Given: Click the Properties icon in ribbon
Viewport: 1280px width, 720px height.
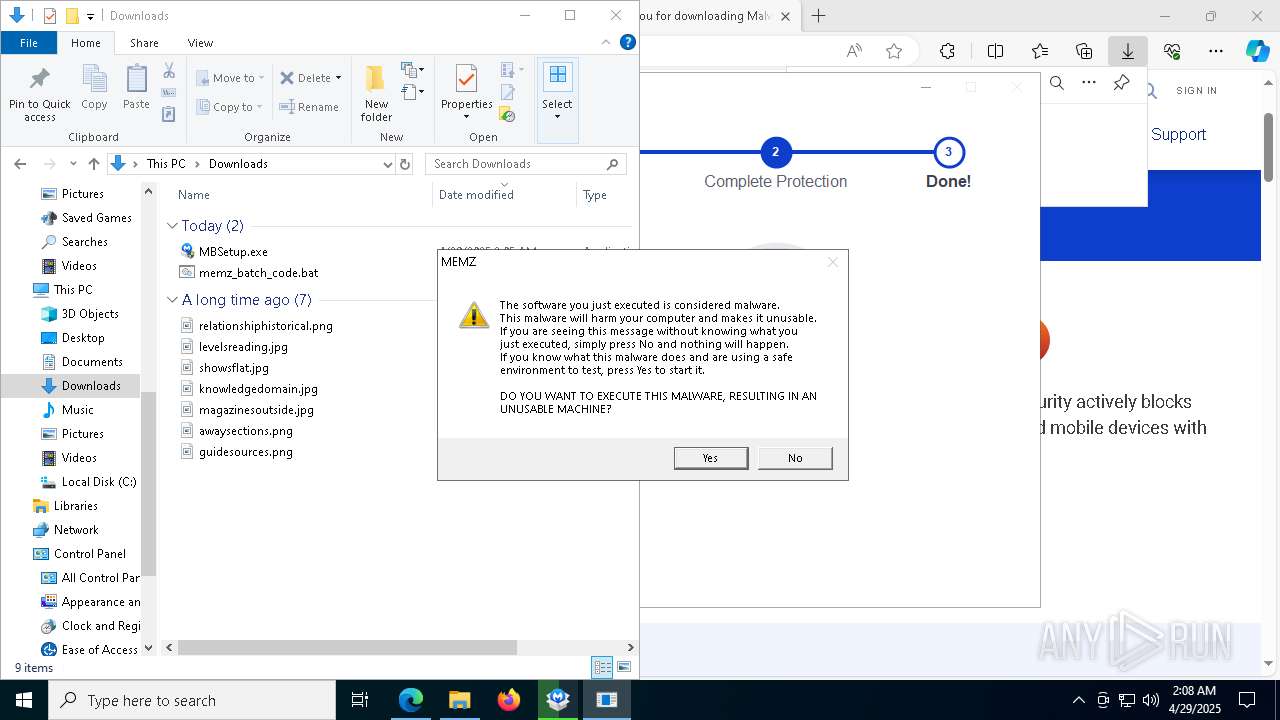Looking at the screenshot, I should click(466, 80).
